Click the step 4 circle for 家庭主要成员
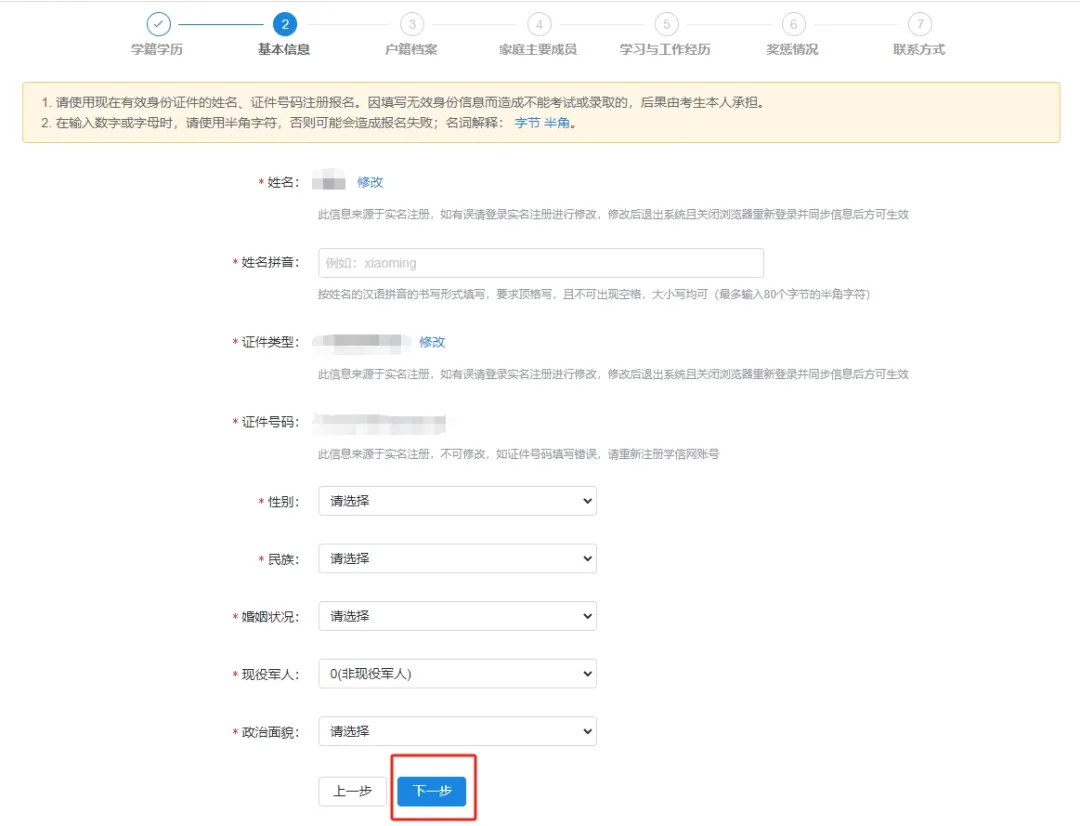The image size is (1080, 826). 539,24
